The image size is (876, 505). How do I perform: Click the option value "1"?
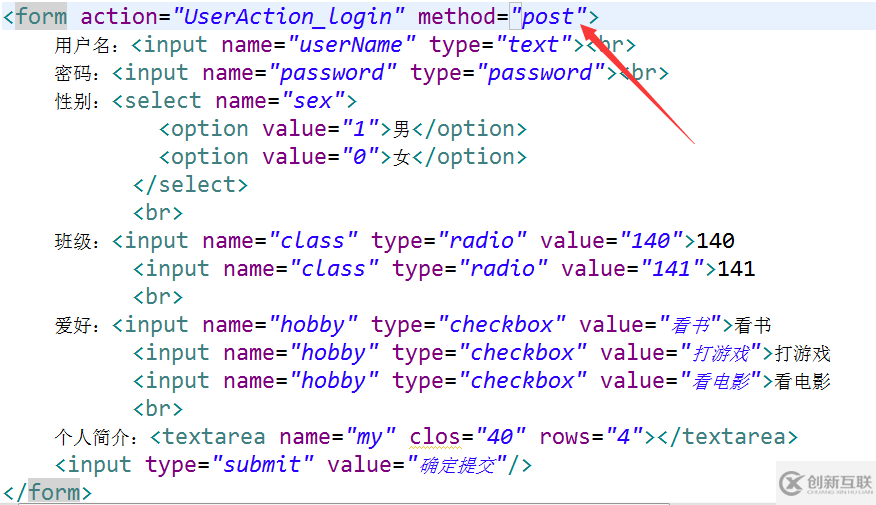360,128
